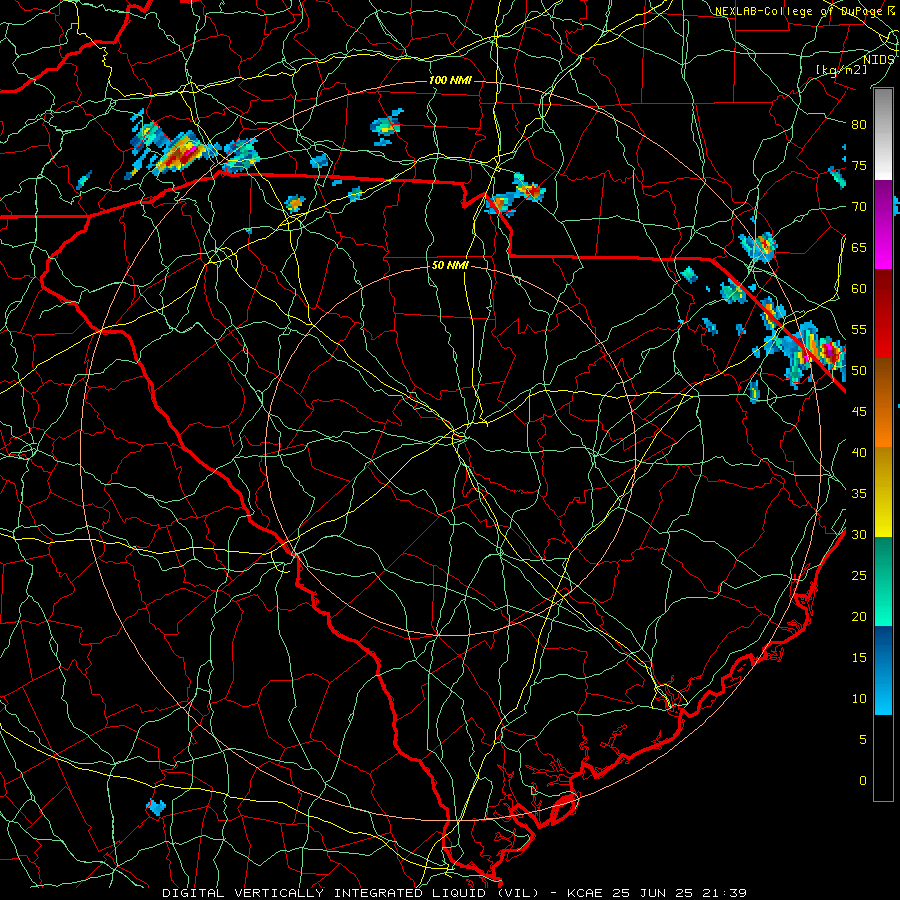The height and width of the screenshot is (900, 900).
Task: Pick the teal green segment of the color bar
Action: 883,581
